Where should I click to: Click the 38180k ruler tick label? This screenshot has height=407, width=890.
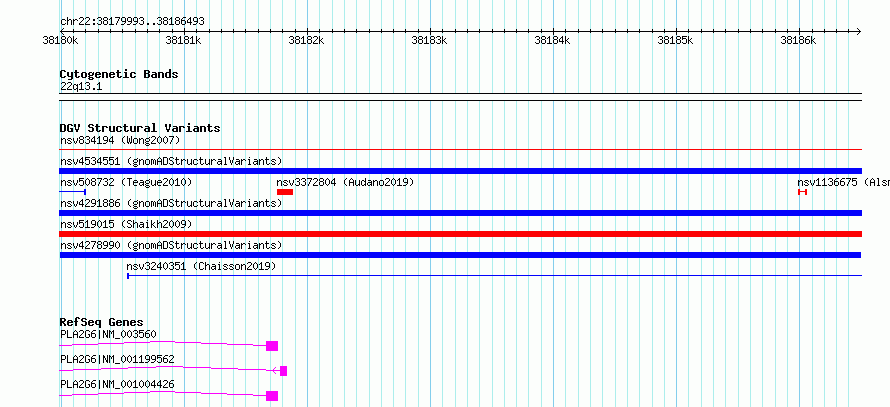click(60, 40)
